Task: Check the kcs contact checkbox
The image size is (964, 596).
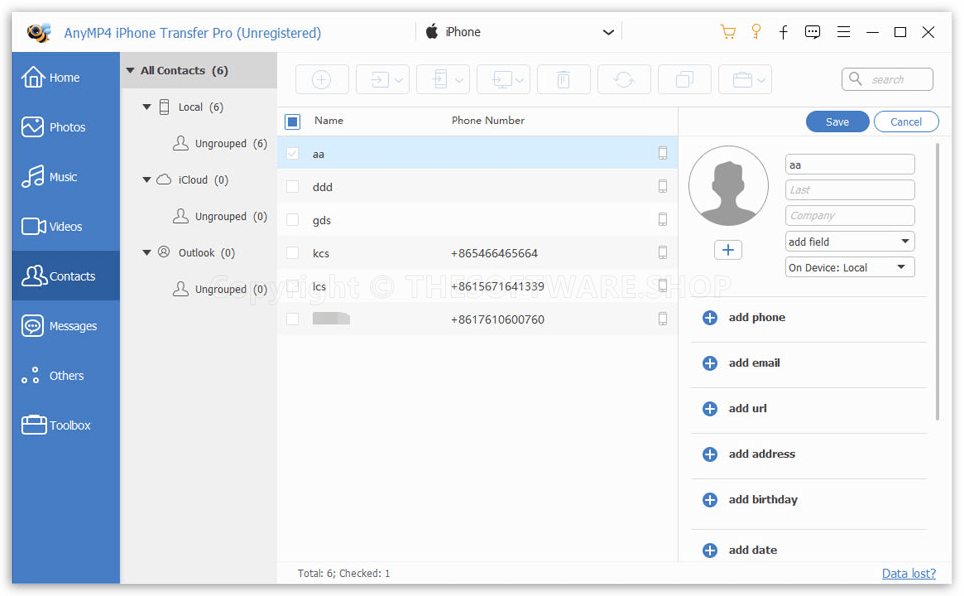Action: tap(293, 253)
